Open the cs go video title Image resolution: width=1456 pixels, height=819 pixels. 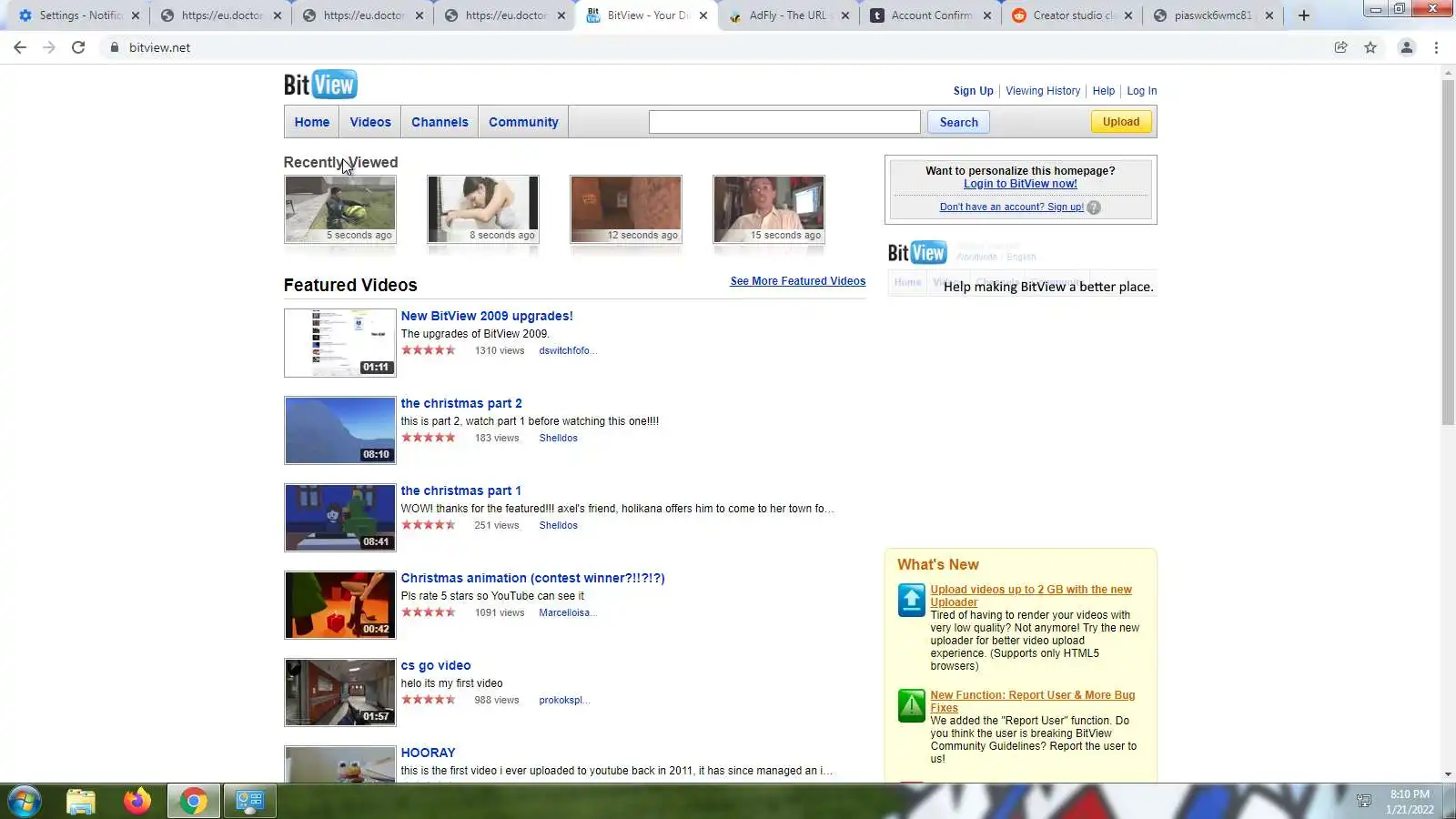[436, 665]
